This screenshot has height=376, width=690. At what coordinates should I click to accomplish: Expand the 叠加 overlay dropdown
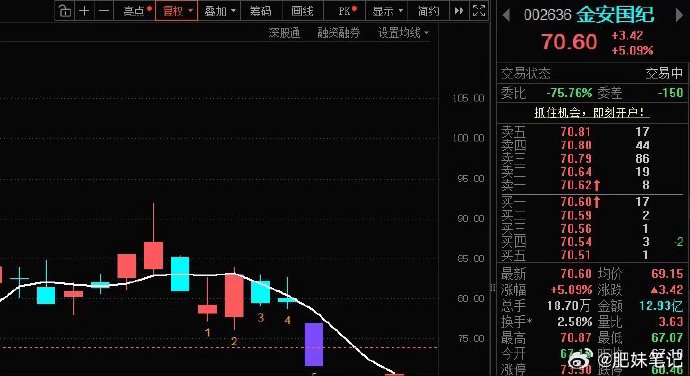tap(220, 11)
